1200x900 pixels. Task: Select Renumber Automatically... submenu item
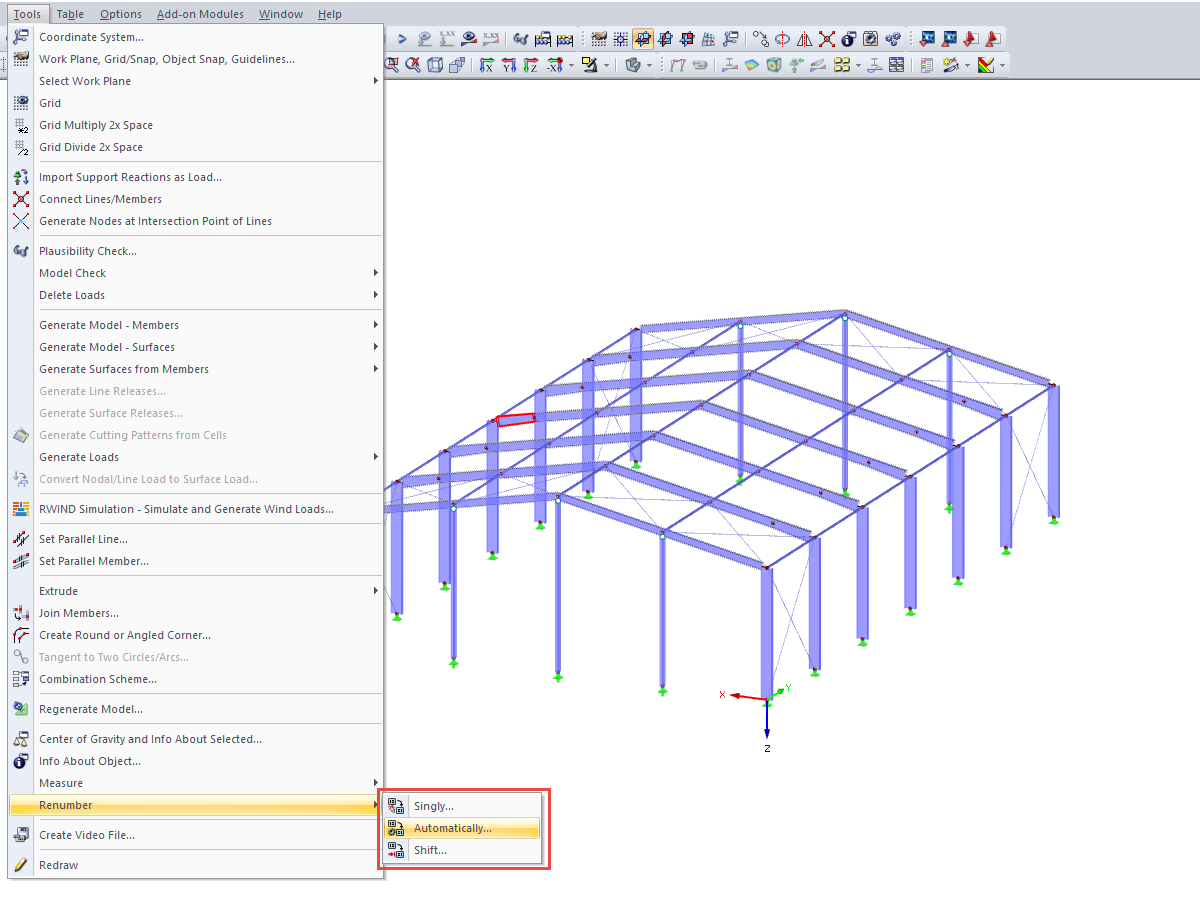[462, 828]
